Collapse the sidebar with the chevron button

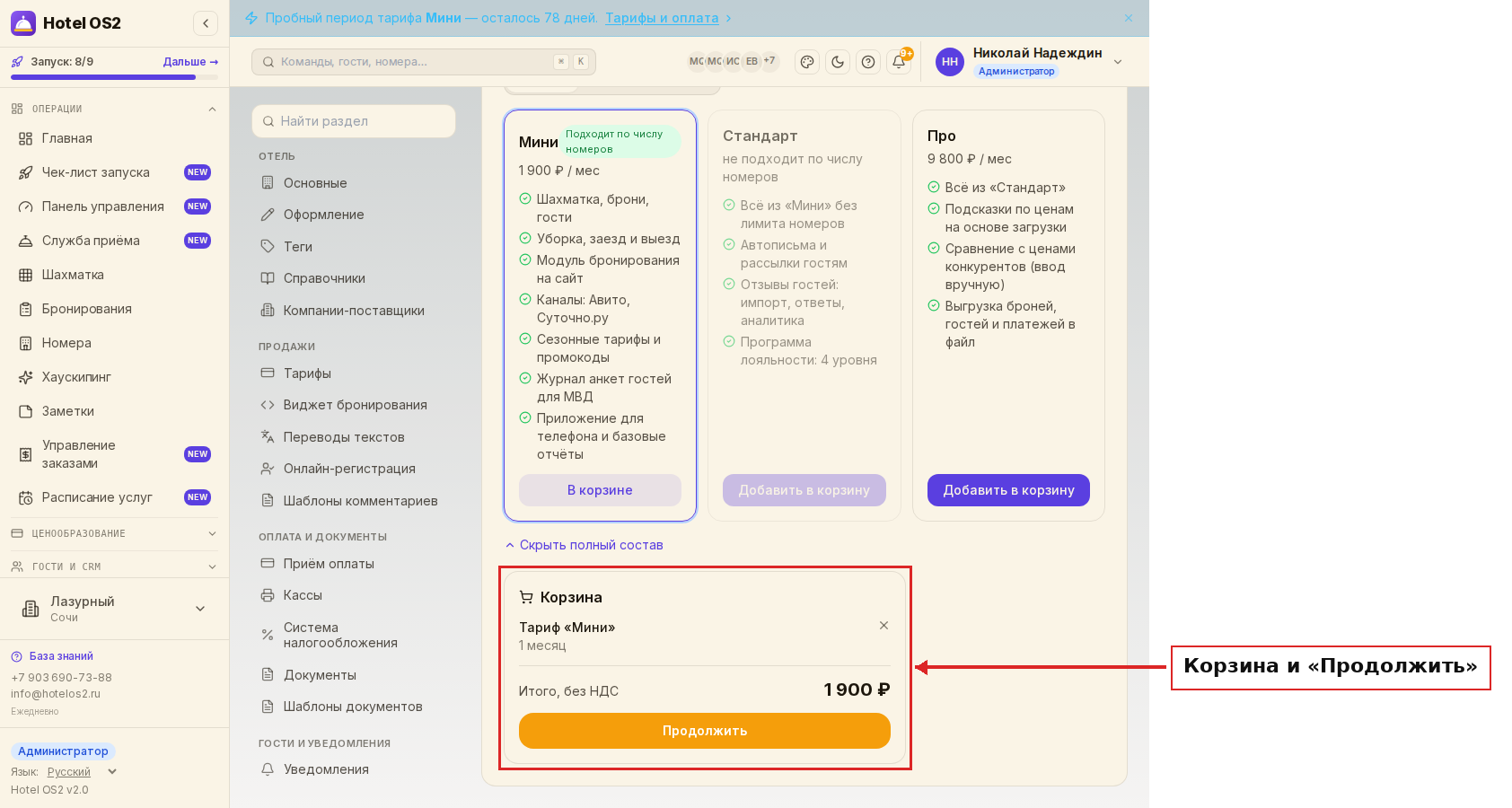(x=206, y=23)
